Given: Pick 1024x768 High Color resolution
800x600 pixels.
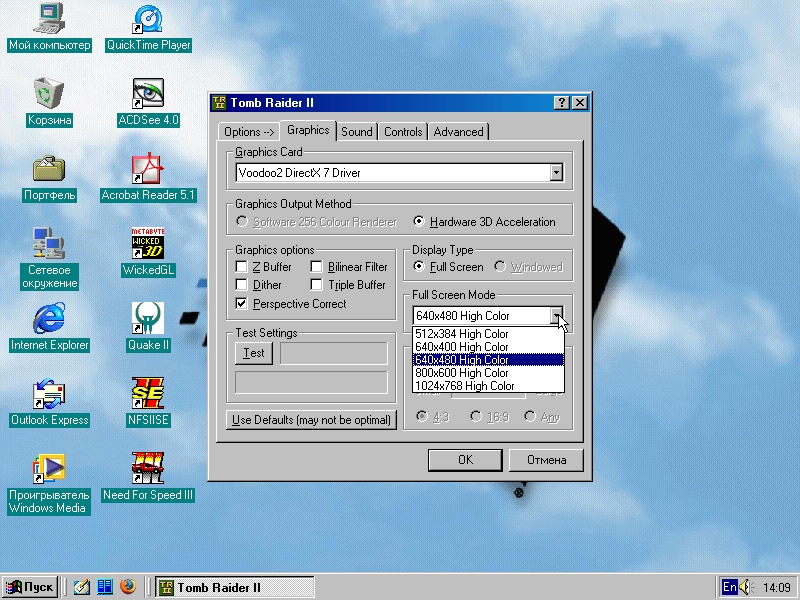Looking at the screenshot, I should (465, 386).
